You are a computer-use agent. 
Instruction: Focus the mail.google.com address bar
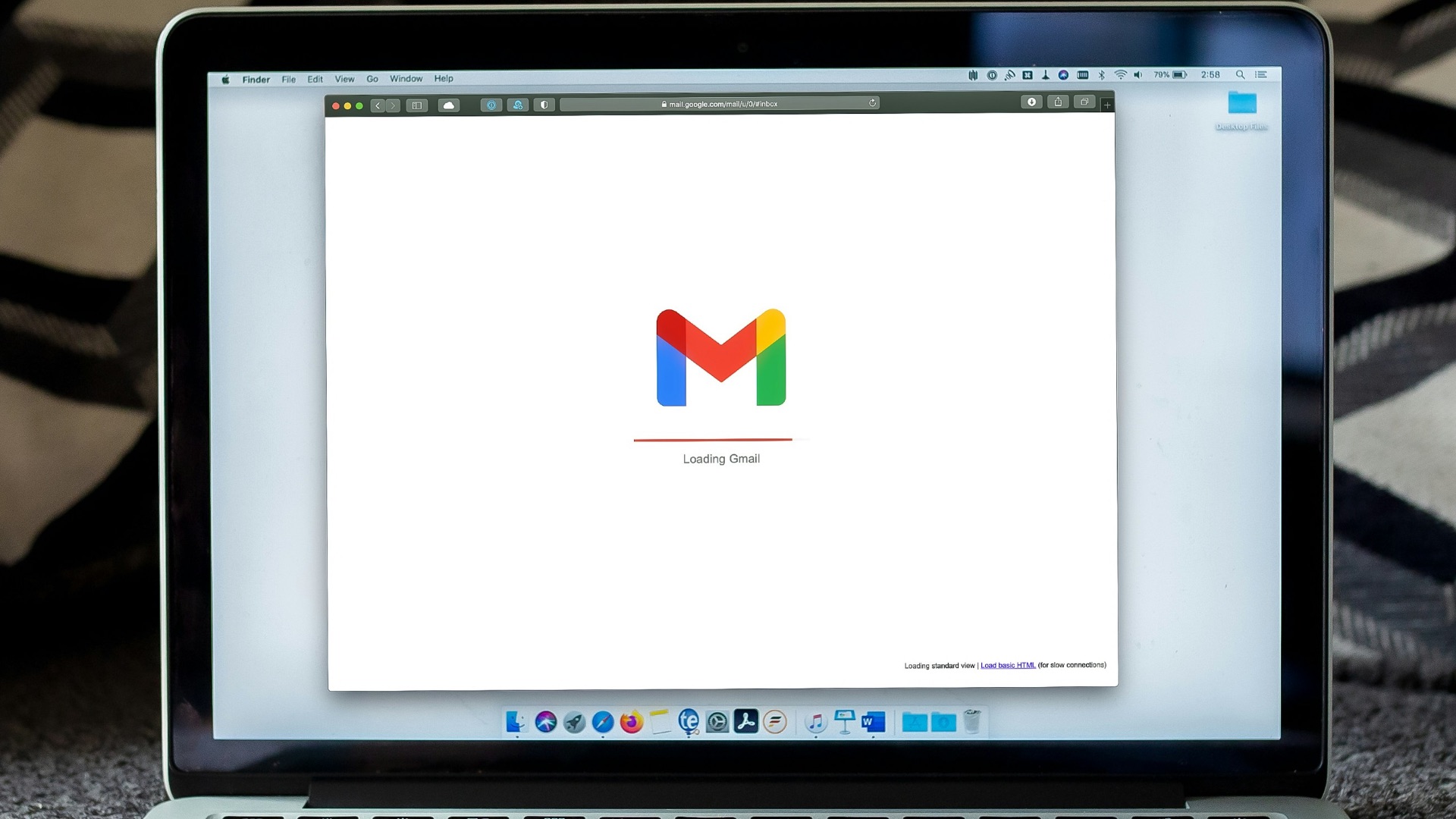click(720, 104)
